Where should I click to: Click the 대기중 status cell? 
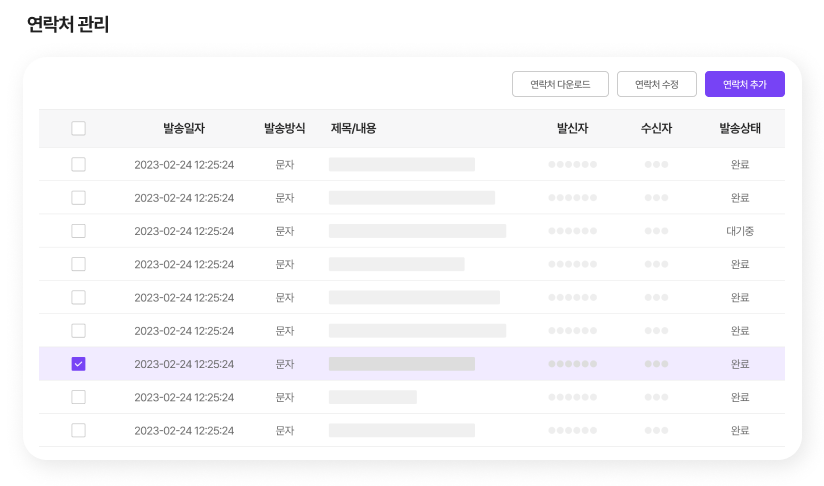(x=740, y=231)
